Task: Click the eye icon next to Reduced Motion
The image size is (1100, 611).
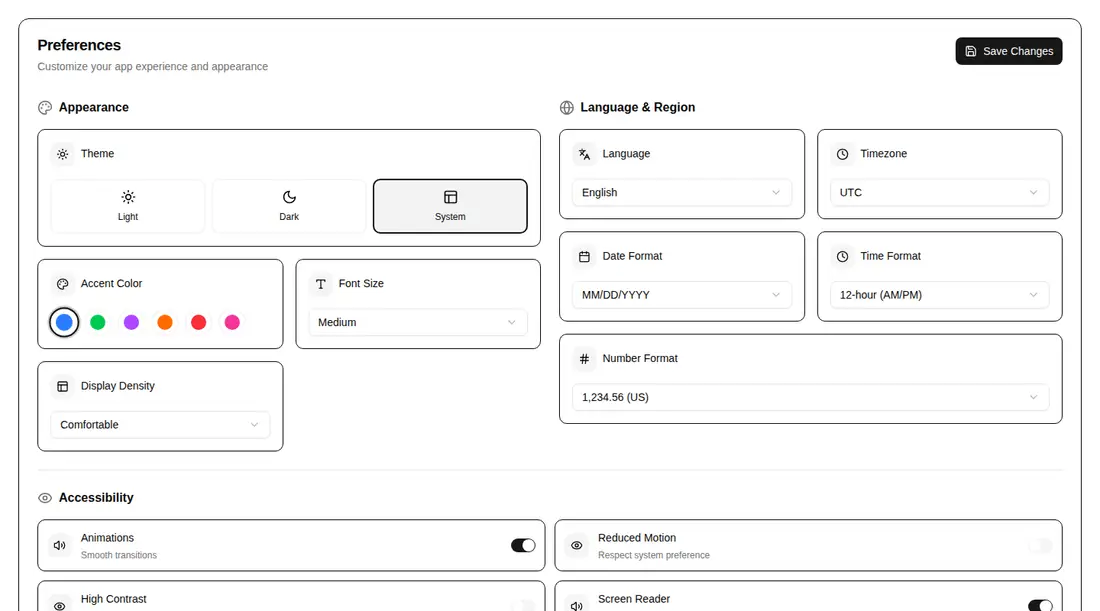Action: tap(577, 545)
